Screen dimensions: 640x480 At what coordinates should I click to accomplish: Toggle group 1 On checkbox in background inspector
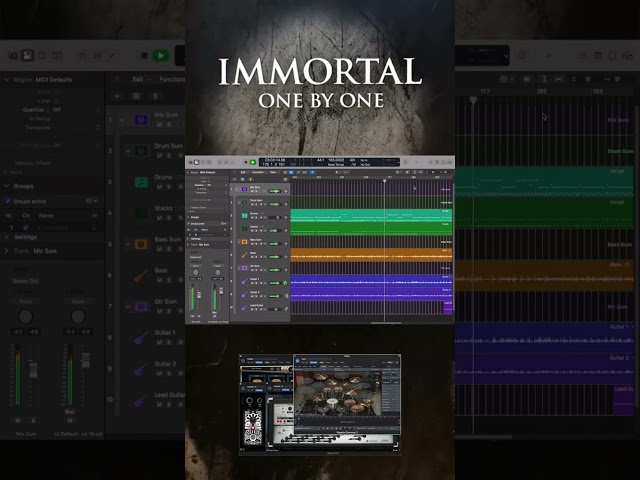[x=26, y=227]
